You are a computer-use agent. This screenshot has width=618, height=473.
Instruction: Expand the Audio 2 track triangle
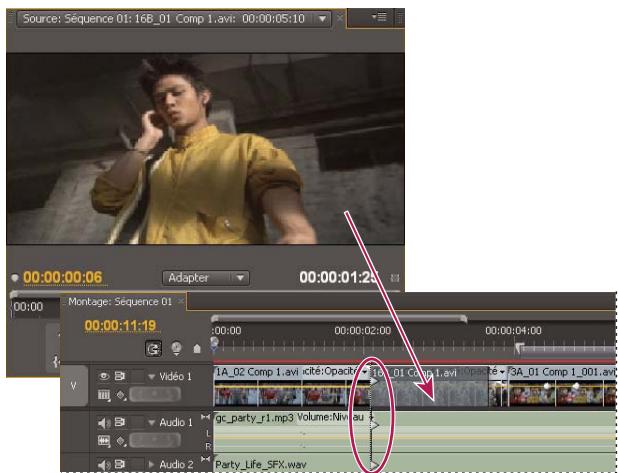(151, 465)
